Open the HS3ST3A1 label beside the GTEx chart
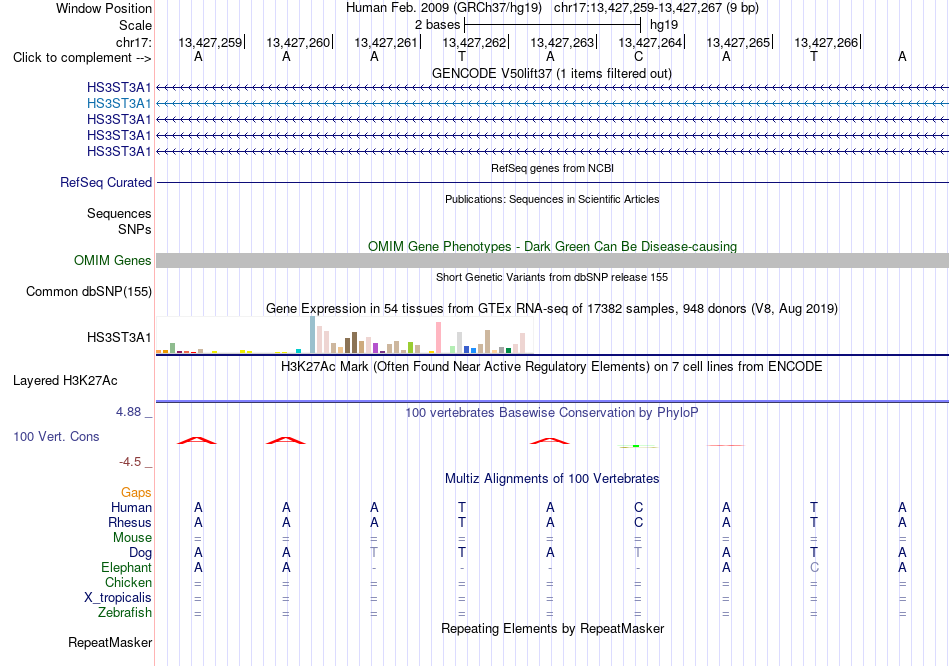 coord(119,338)
